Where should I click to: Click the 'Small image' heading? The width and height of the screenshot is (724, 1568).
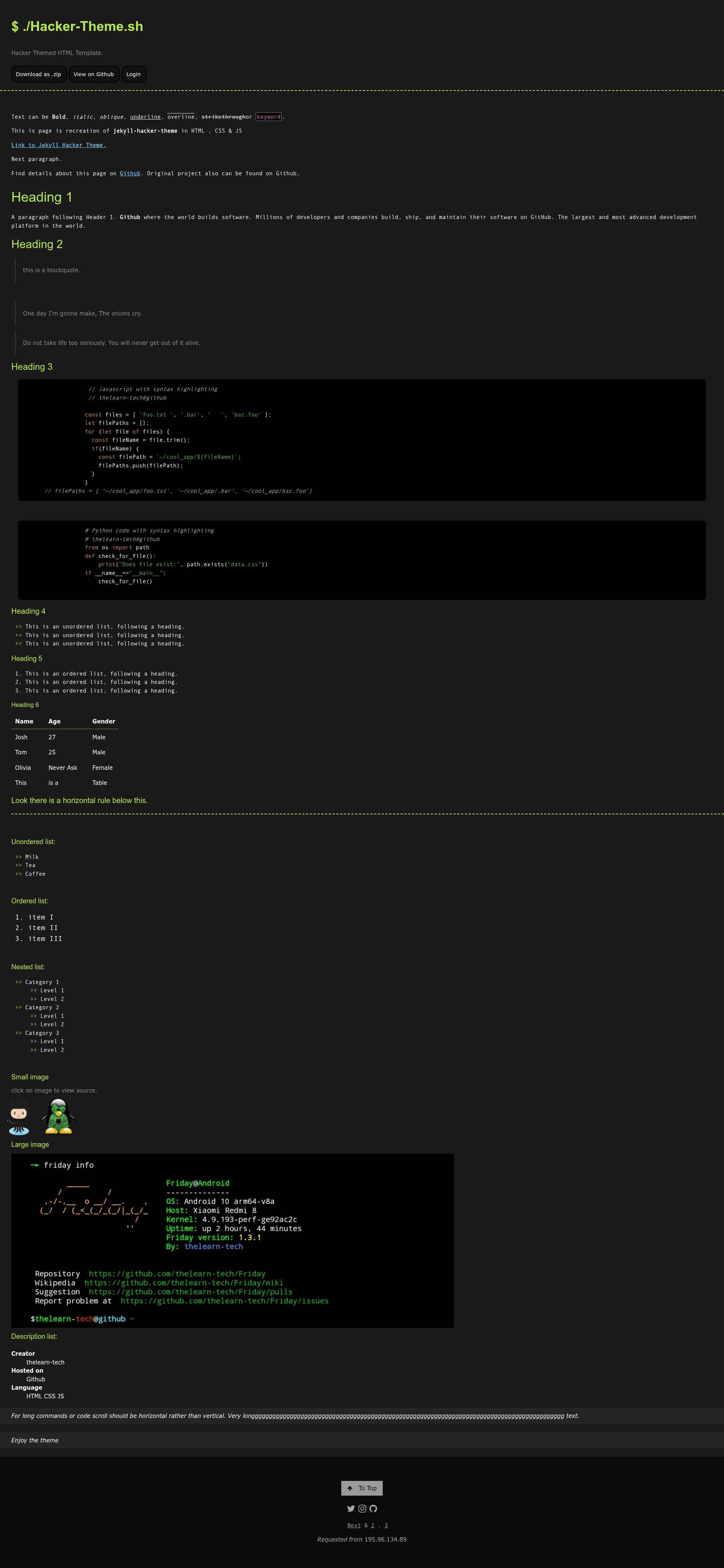click(x=30, y=1077)
